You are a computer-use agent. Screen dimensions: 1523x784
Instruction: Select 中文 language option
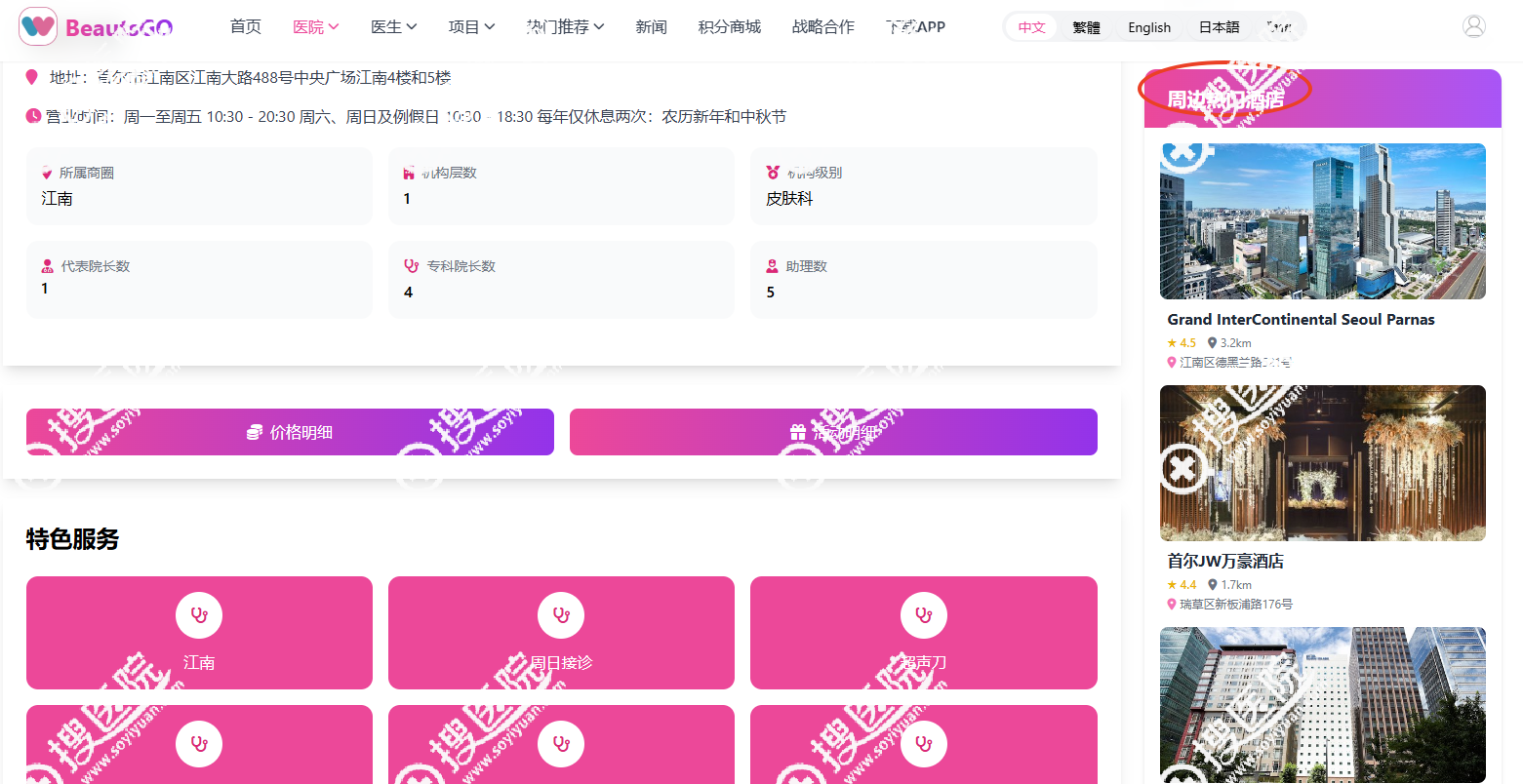pos(1032,27)
